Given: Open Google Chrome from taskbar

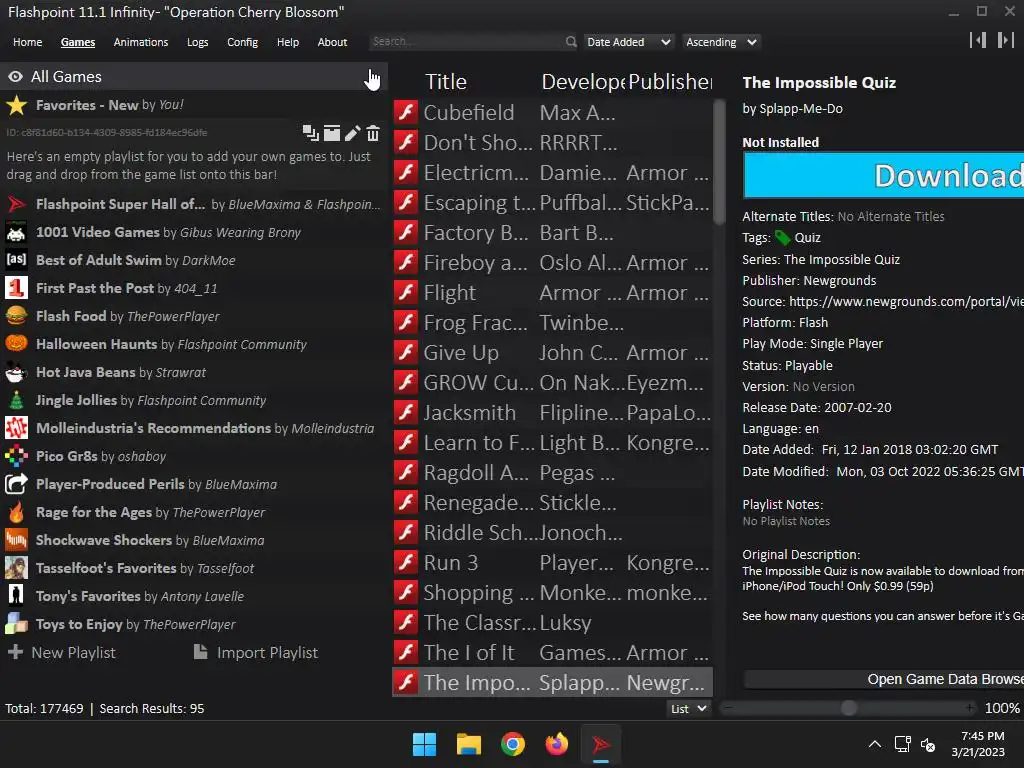Looking at the screenshot, I should [513, 744].
